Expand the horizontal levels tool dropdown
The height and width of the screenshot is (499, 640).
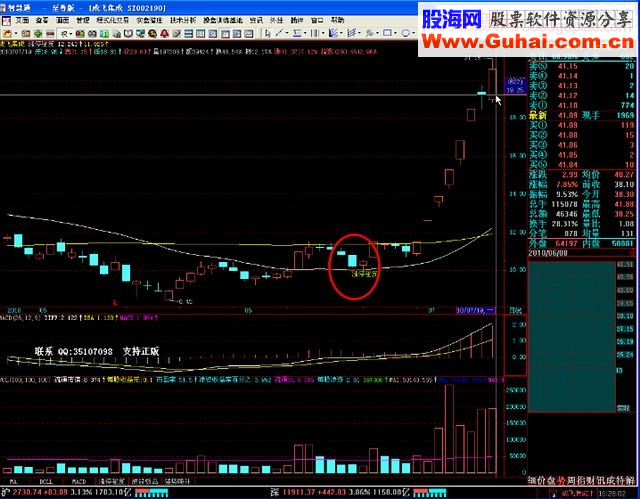point(305,33)
